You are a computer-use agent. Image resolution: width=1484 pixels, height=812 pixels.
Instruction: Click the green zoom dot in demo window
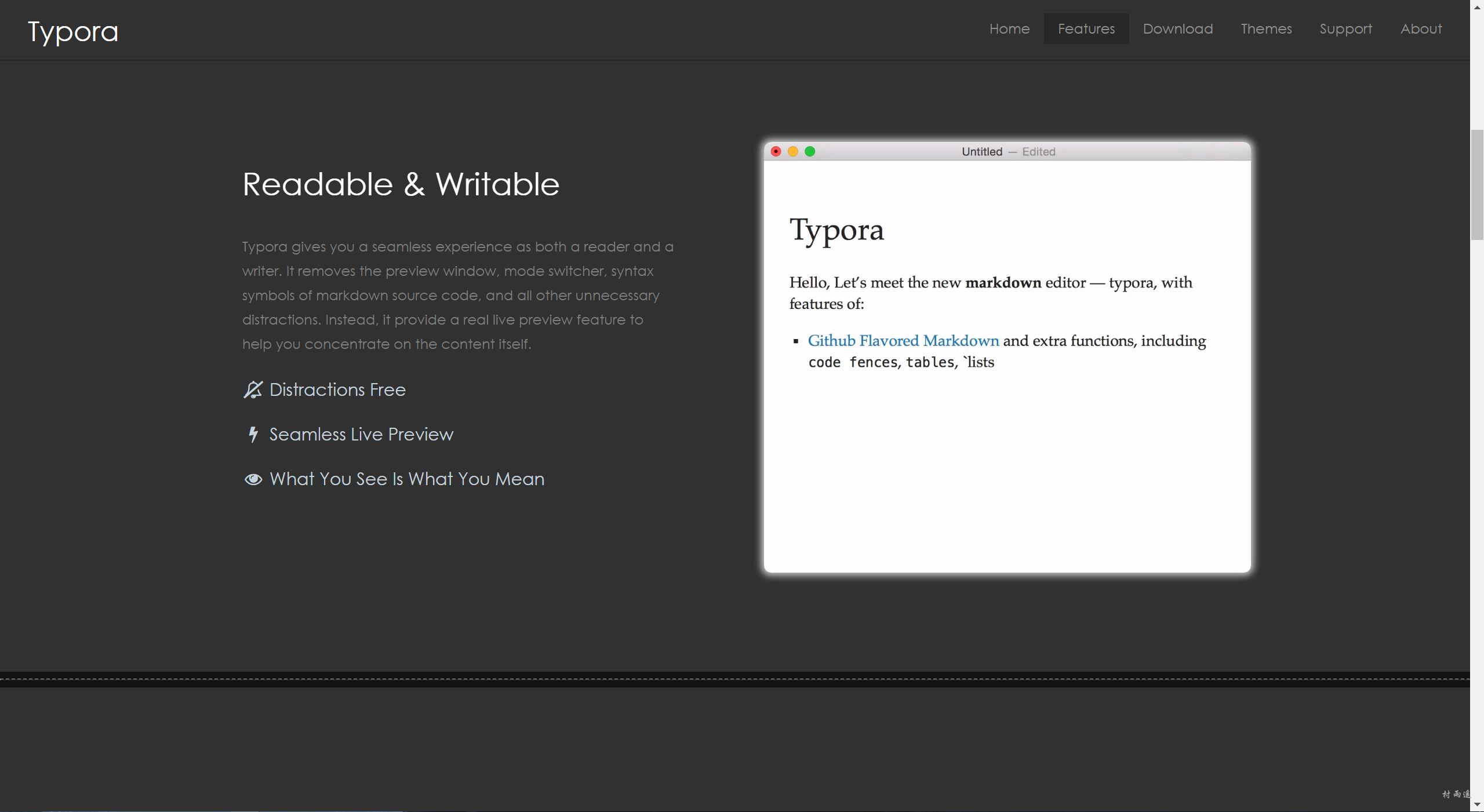coord(810,151)
